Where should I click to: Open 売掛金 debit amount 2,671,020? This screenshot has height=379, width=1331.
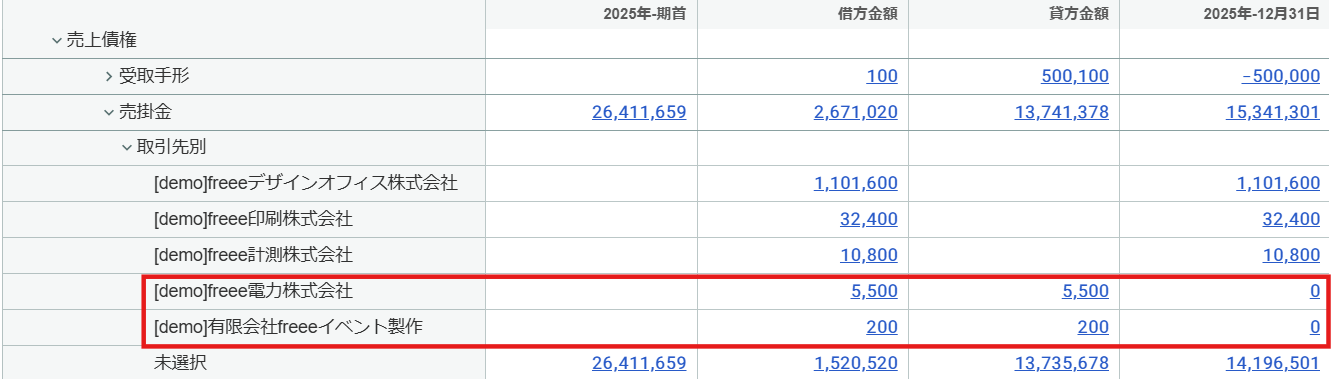856,112
